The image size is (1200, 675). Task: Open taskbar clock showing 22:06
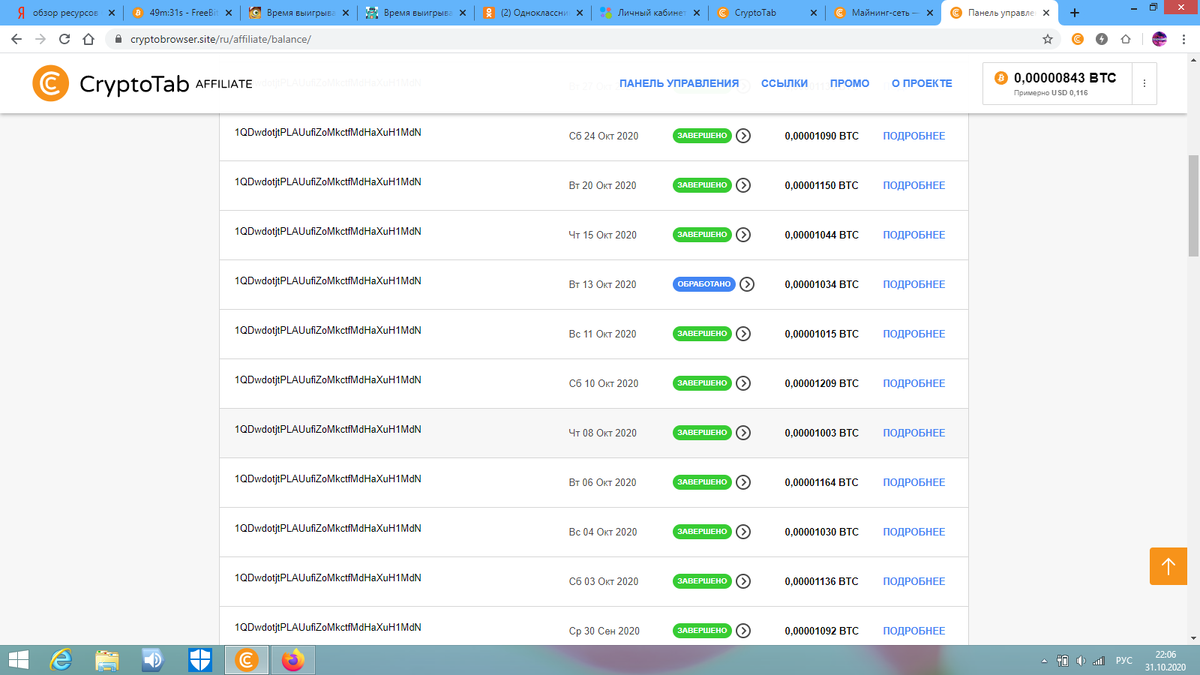(x=1165, y=660)
